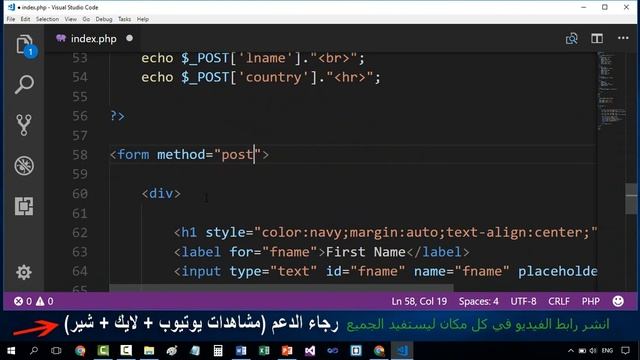Change file encoding via UTF-8
Viewport: 640px width, 360px height.
click(x=523, y=301)
